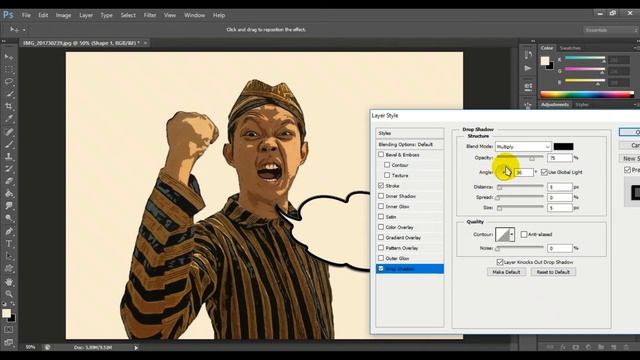Select the Healing Brush tool
Screen dimensions: 640x360
(x=9, y=132)
